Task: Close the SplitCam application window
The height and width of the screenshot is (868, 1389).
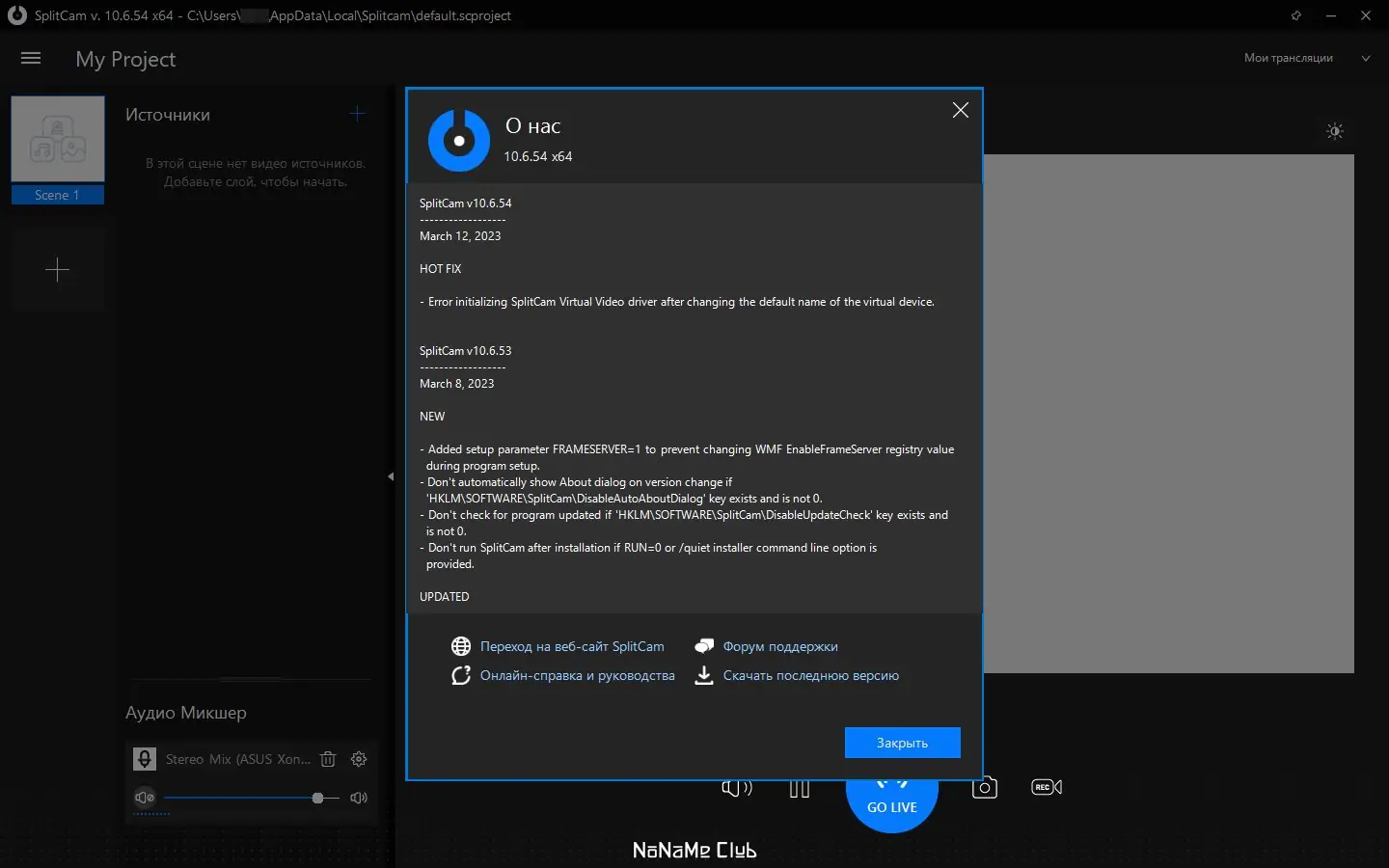Action: (1366, 15)
